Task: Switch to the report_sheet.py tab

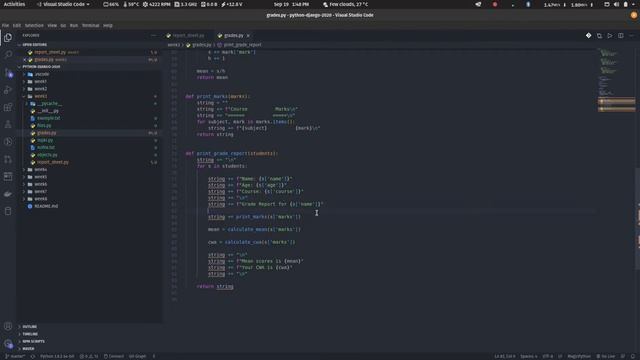Action: [188, 36]
